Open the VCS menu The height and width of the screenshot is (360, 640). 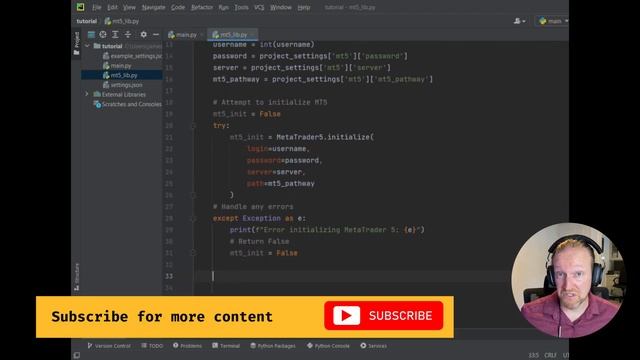[259, 7]
